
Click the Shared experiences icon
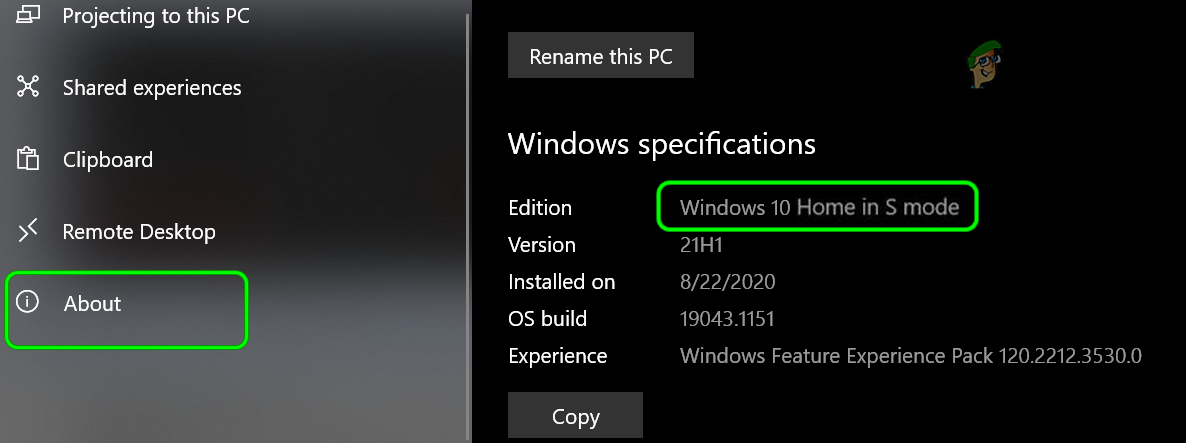28,87
